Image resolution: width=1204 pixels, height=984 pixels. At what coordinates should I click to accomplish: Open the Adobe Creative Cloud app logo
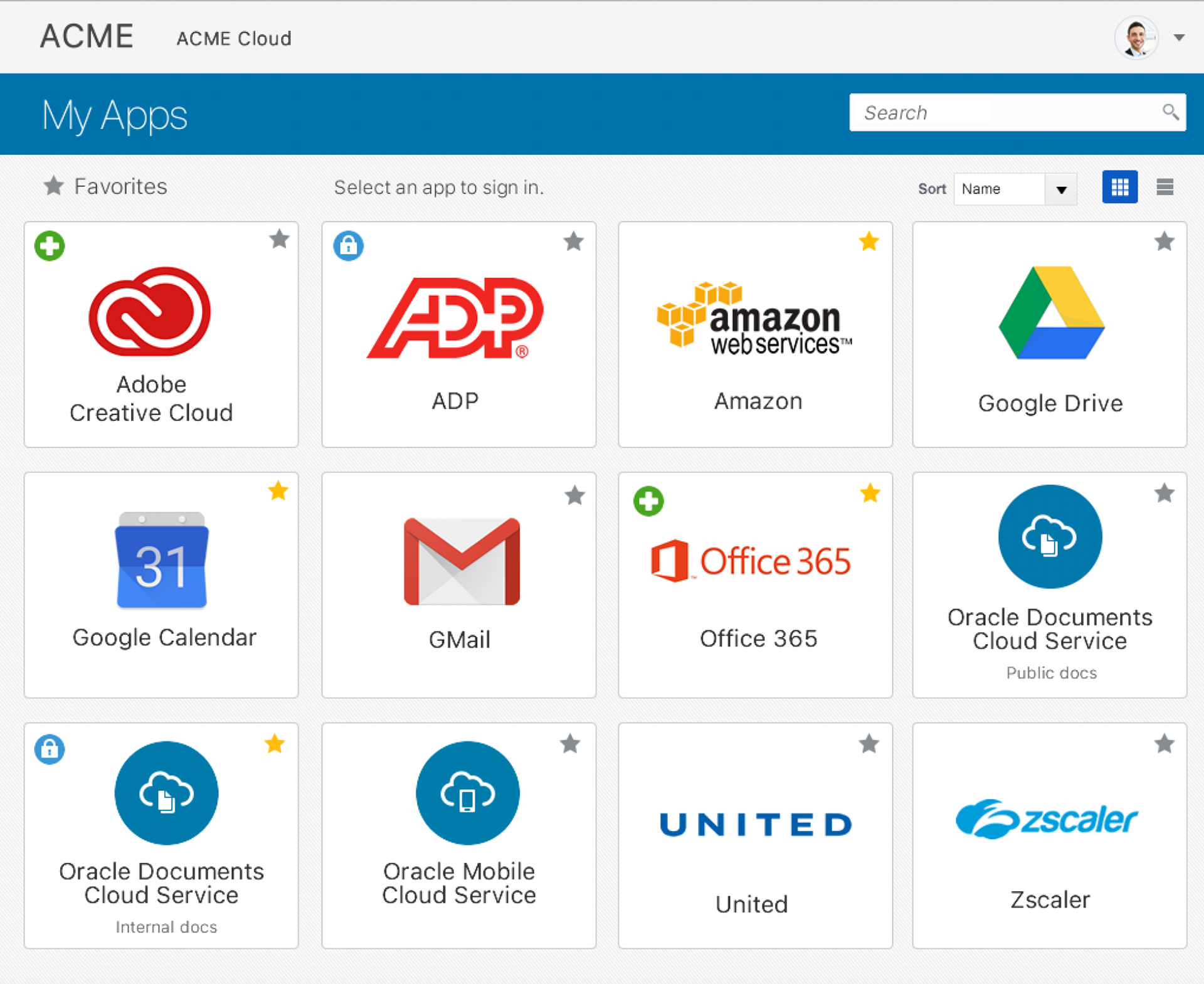[150, 312]
